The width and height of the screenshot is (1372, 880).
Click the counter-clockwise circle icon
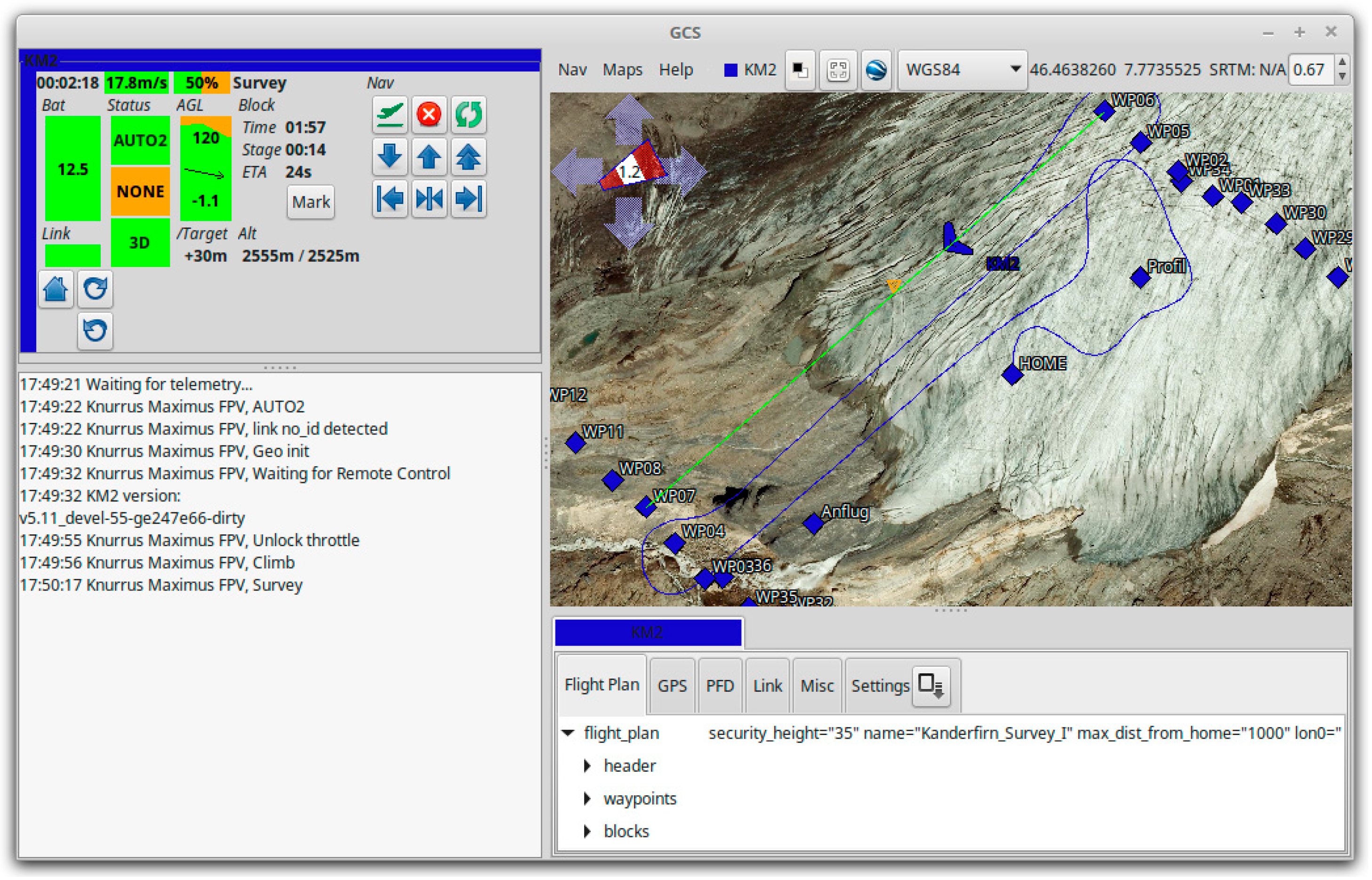[x=96, y=331]
